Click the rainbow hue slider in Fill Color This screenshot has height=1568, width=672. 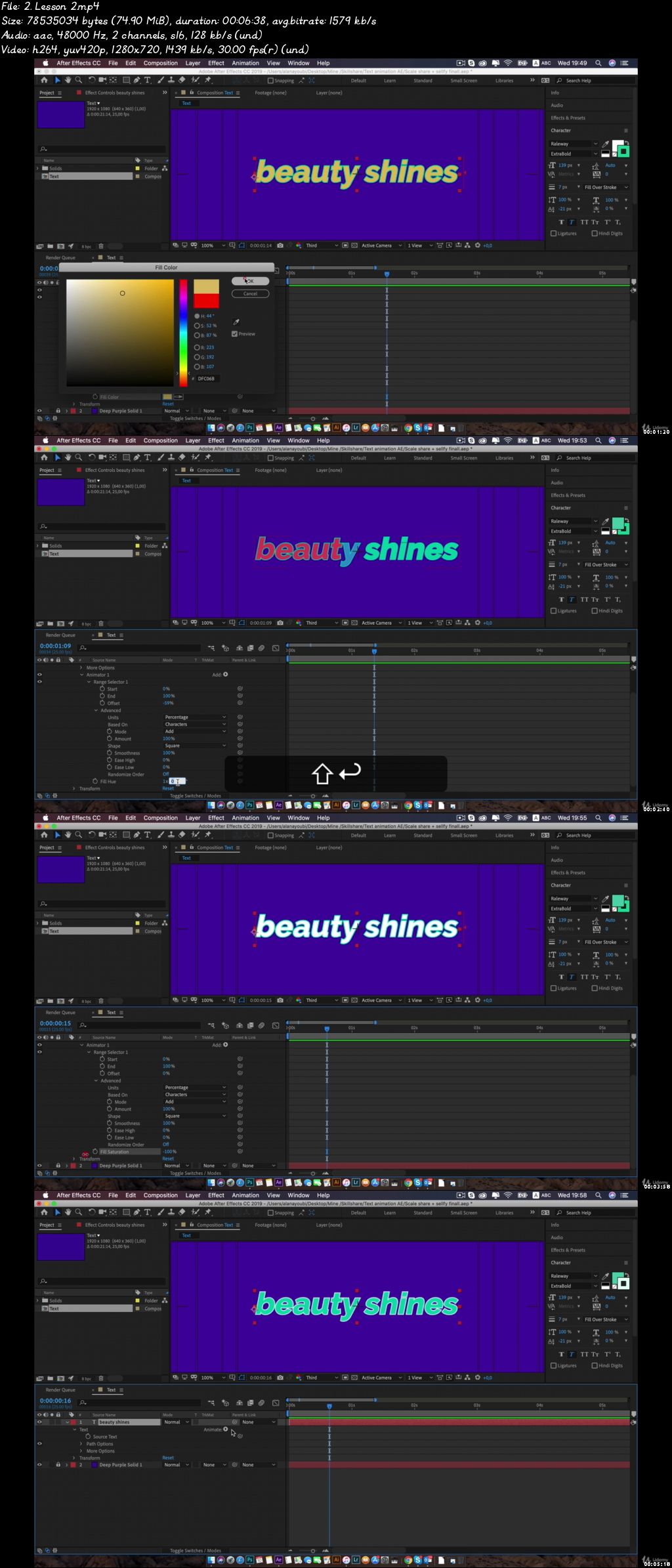184,332
